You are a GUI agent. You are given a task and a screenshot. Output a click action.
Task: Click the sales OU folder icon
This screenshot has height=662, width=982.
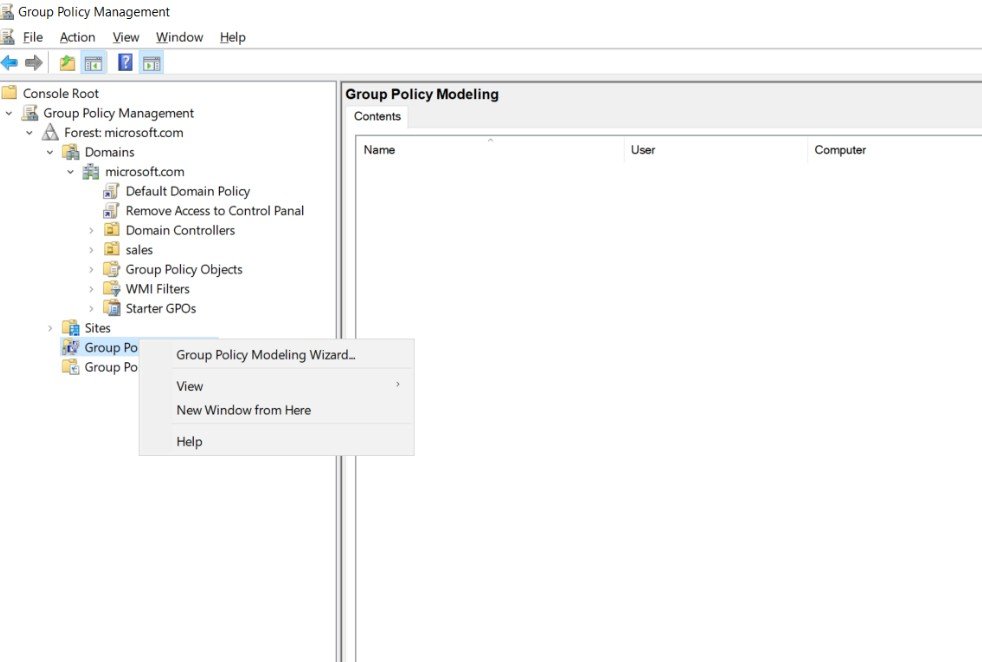point(111,249)
